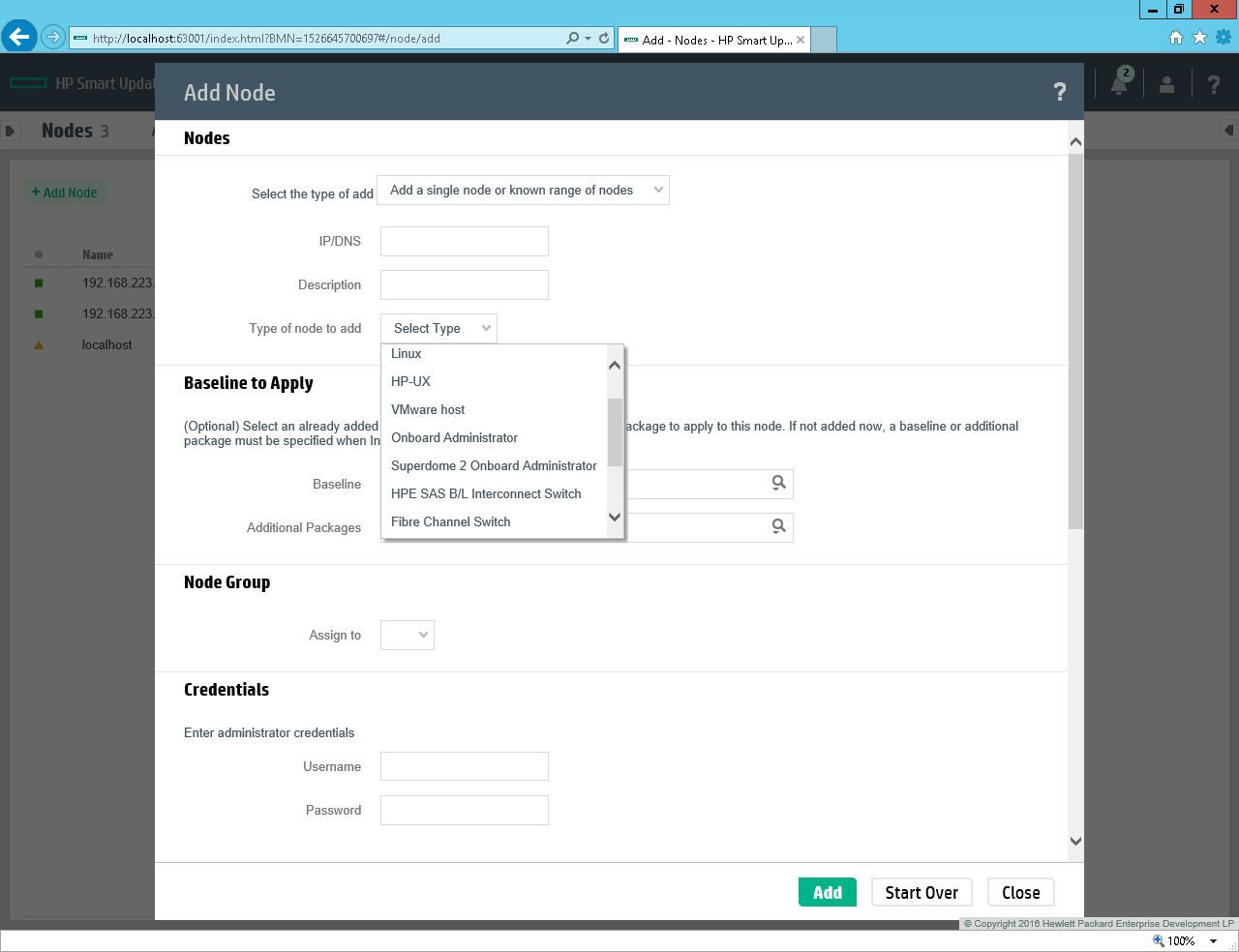
Task: Open browser favorites star icon
Action: [x=1199, y=38]
